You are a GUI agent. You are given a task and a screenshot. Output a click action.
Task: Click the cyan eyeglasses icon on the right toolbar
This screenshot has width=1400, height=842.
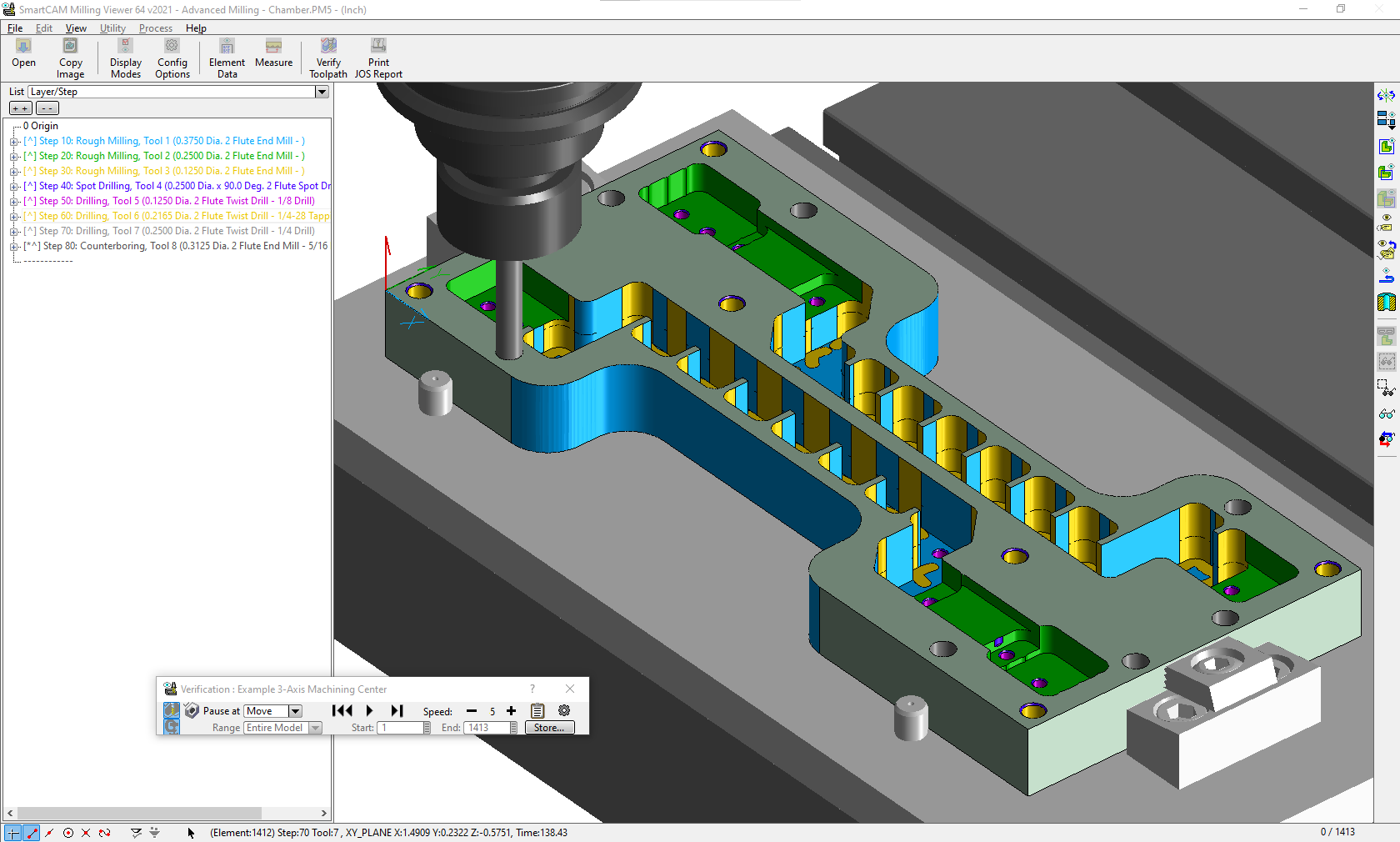pos(1386,413)
